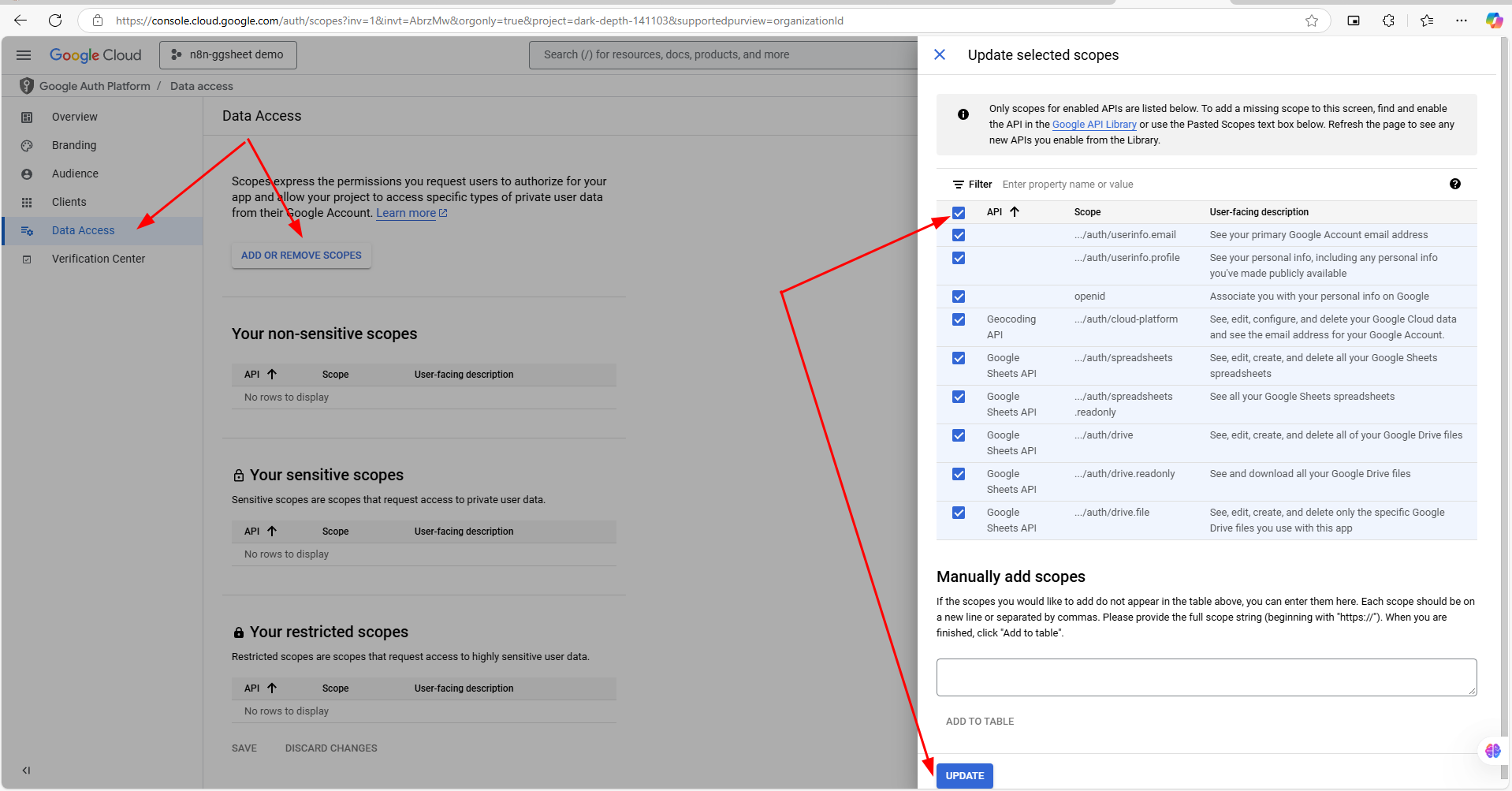Open the Google Cloud hamburger navigation menu
1512x791 pixels.
tap(24, 54)
